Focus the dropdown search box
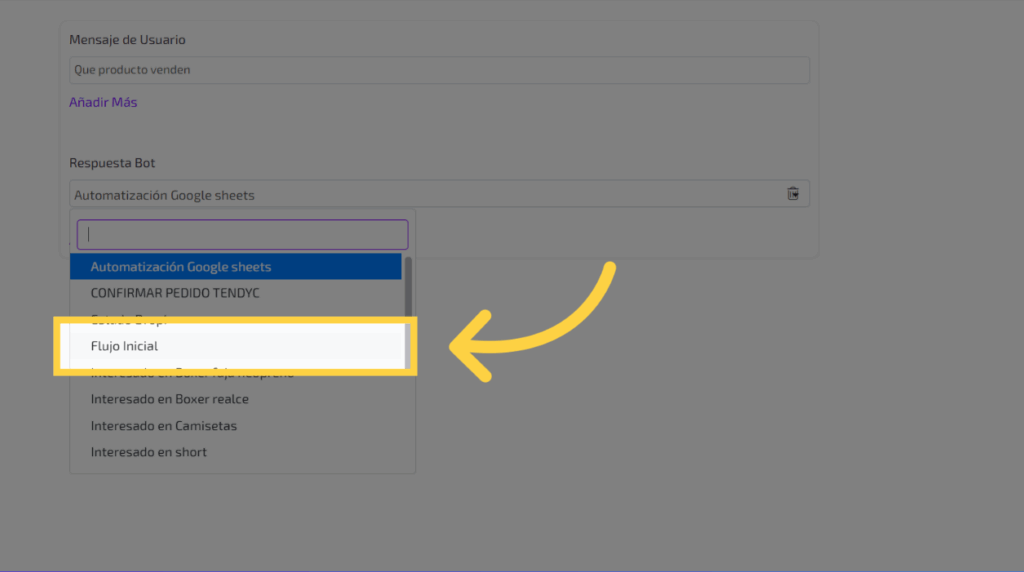Image resolution: width=1024 pixels, height=572 pixels. [243, 234]
